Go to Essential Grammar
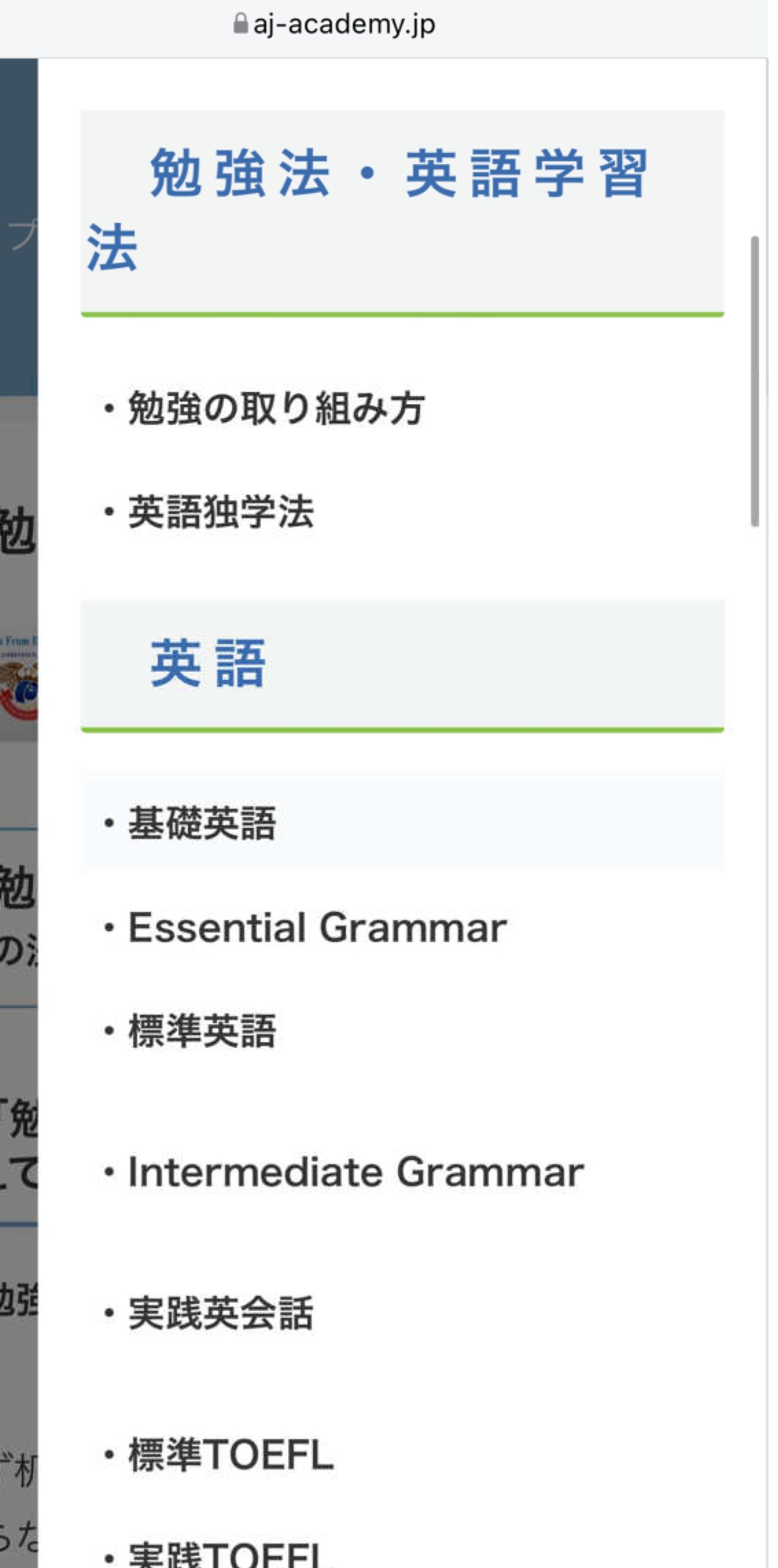Viewport: 778px width, 1568px height. [x=317, y=927]
